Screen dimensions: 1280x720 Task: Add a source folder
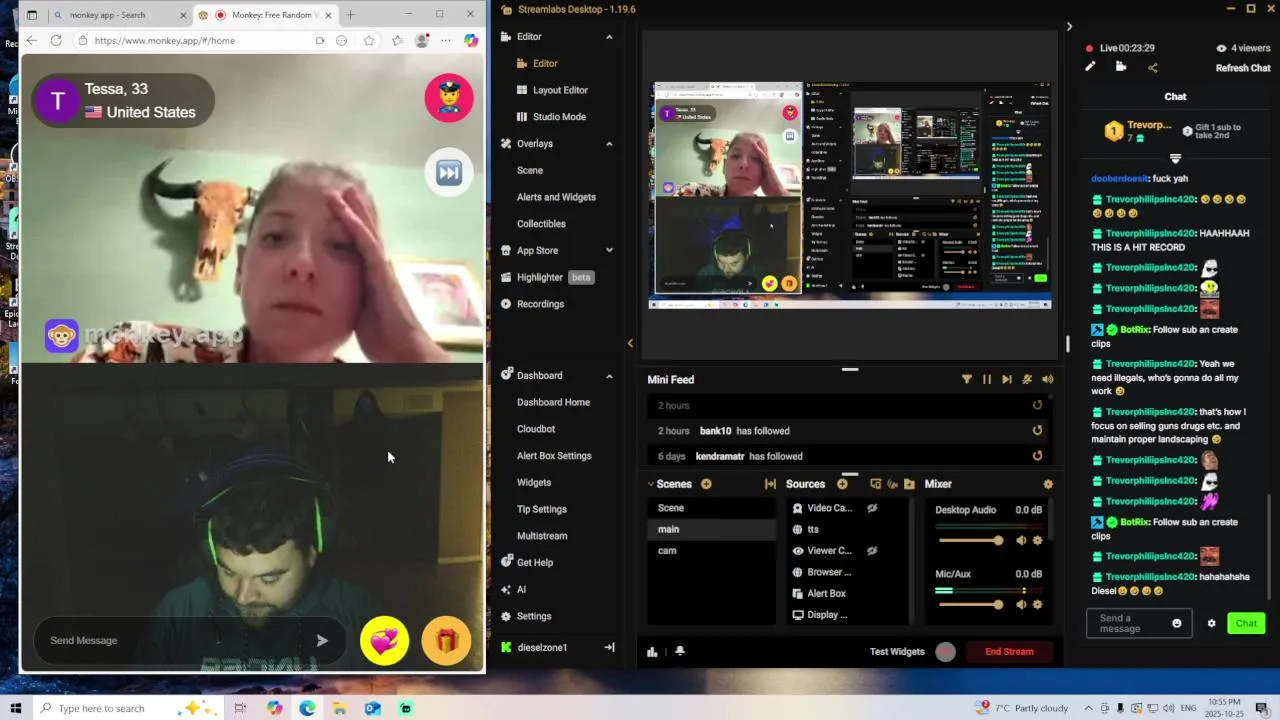[x=909, y=484]
